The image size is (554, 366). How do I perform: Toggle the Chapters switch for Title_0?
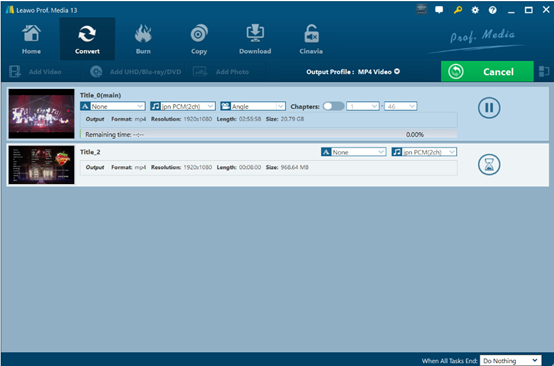point(333,106)
